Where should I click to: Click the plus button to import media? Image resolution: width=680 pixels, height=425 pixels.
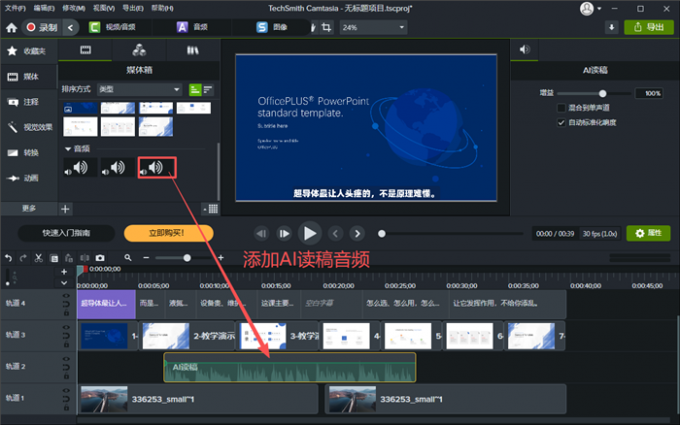coord(65,209)
